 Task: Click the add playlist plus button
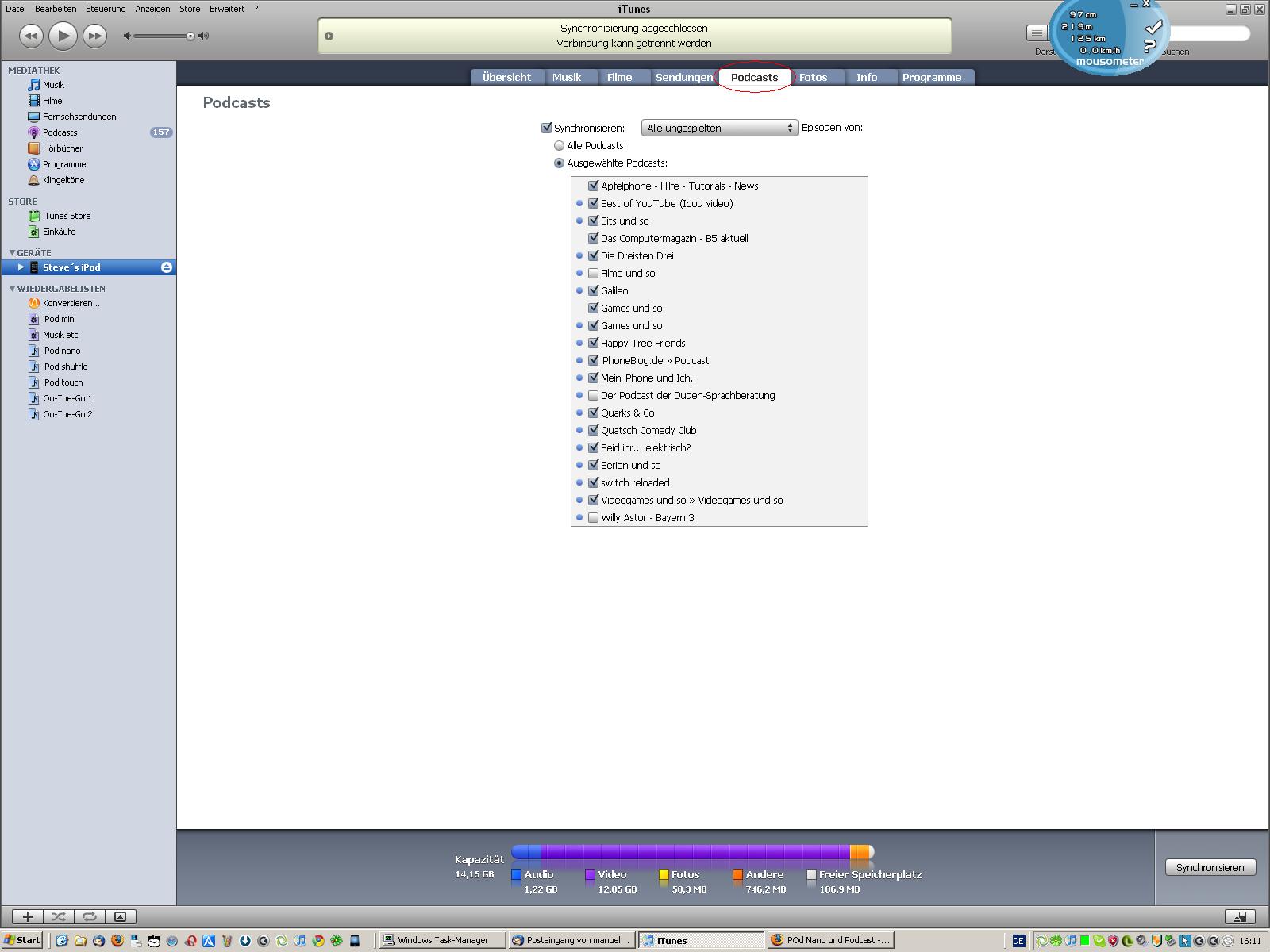[x=28, y=916]
